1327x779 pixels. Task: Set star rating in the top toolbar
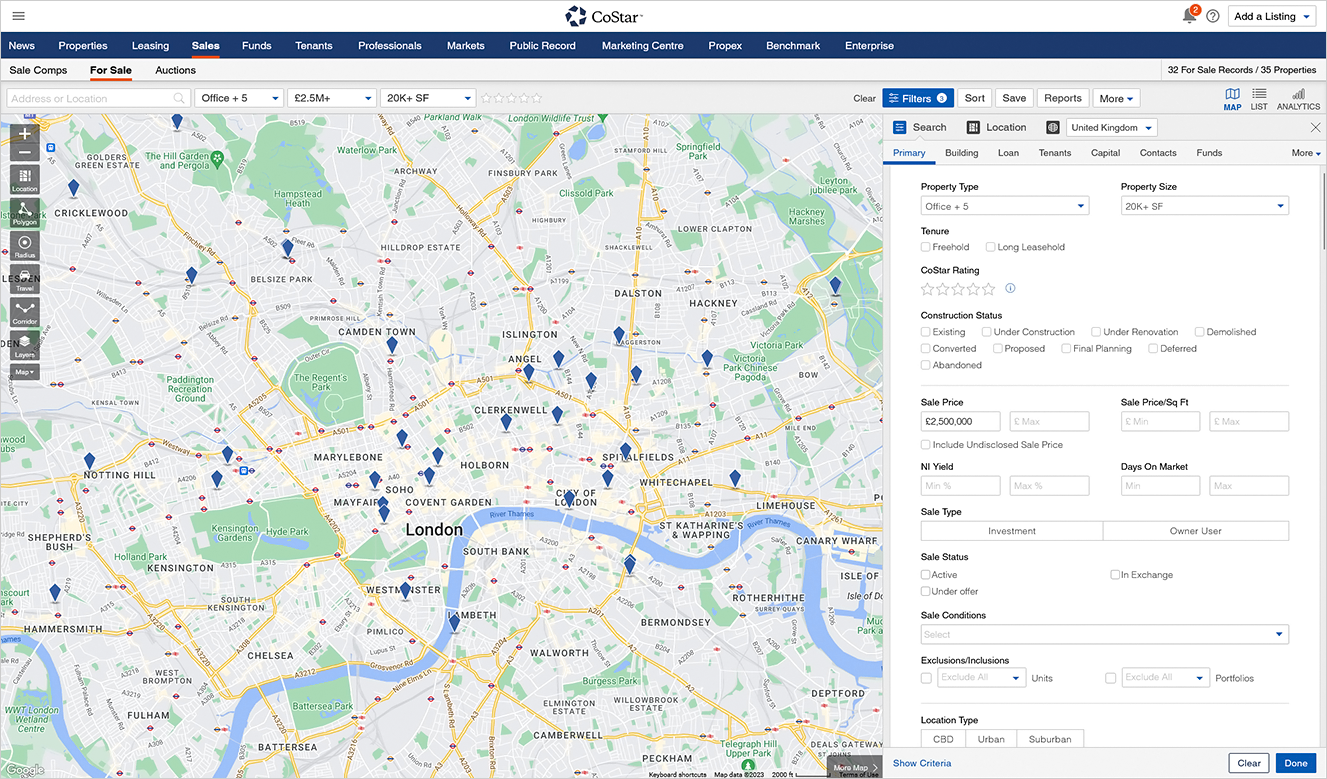(x=511, y=98)
